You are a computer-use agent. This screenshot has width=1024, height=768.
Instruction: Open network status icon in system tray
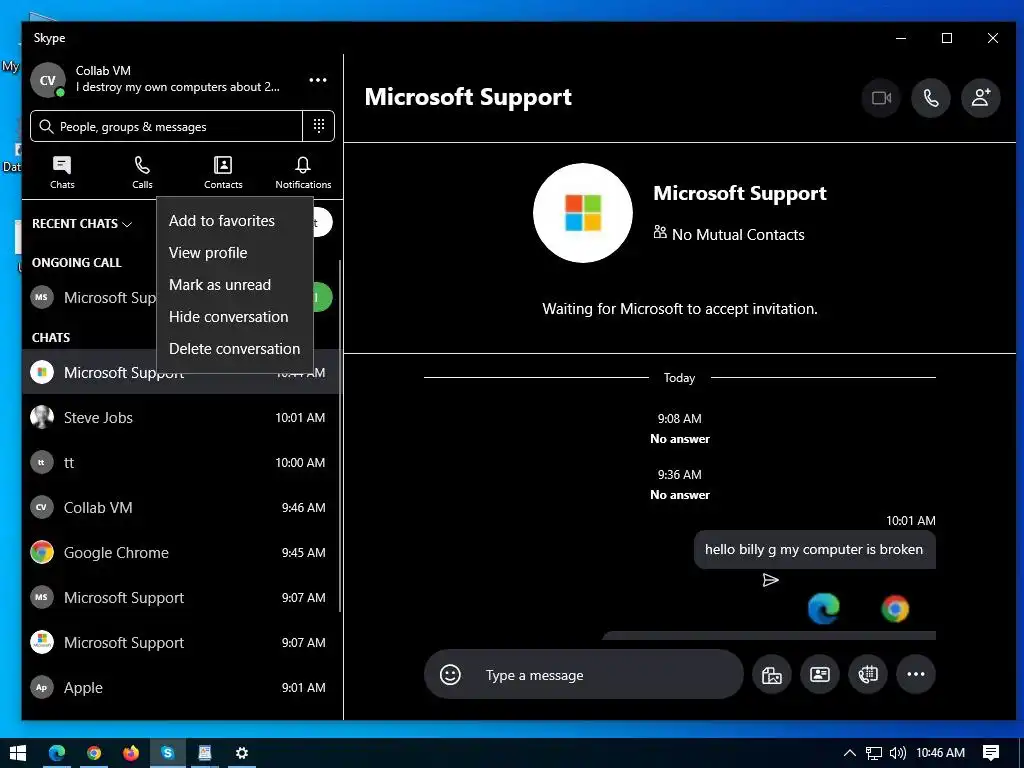(874, 753)
